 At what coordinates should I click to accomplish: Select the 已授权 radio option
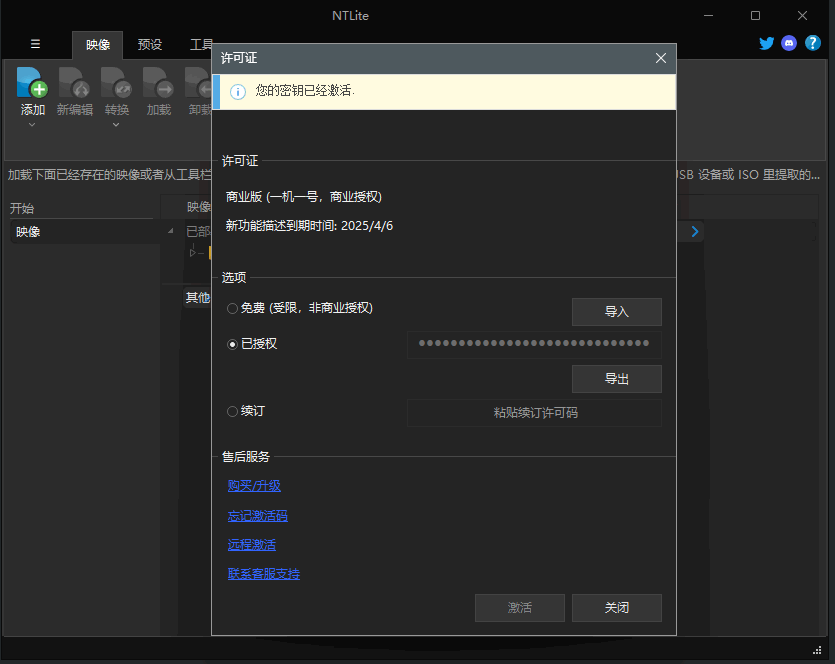coord(233,344)
